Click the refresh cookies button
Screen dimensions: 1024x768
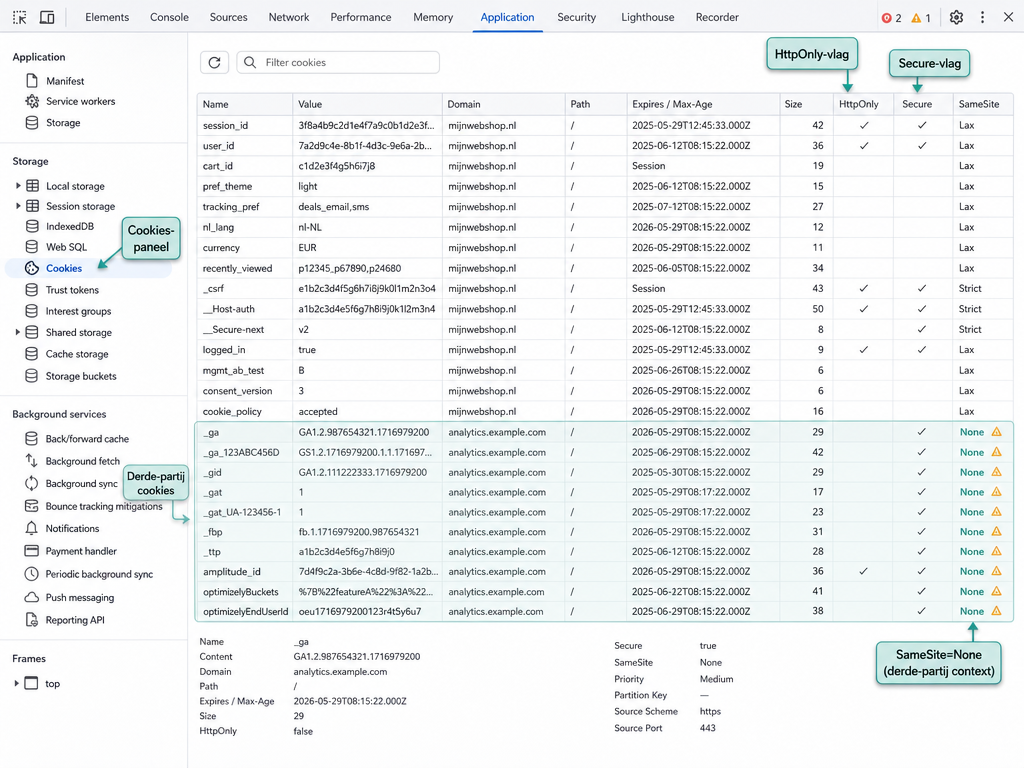point(214,63)
